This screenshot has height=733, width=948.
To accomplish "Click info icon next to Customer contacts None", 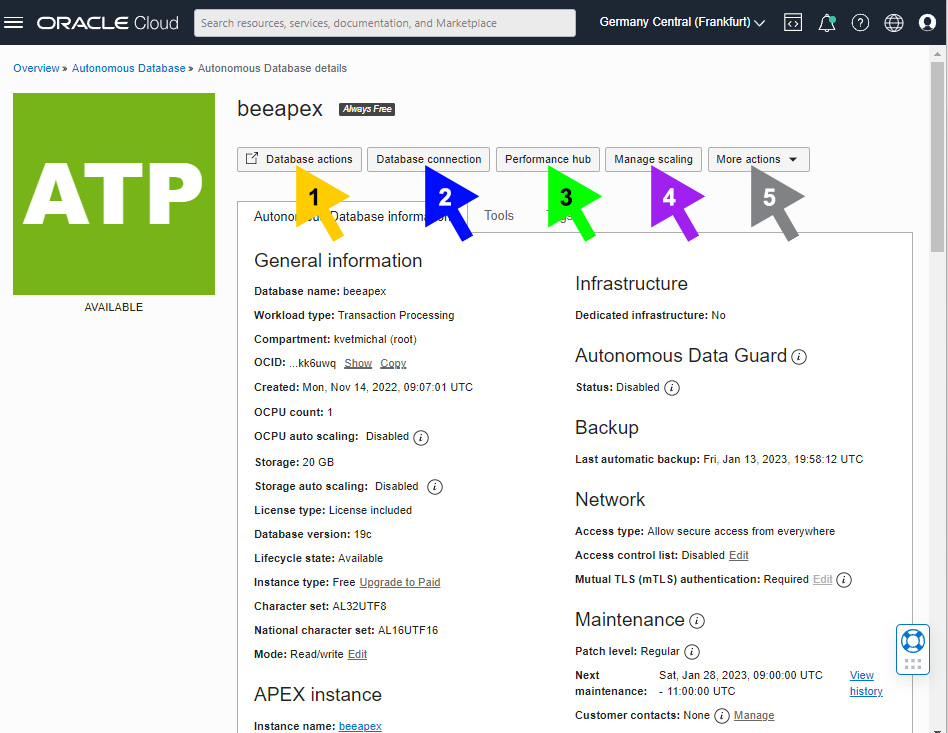I will point(722,716).
